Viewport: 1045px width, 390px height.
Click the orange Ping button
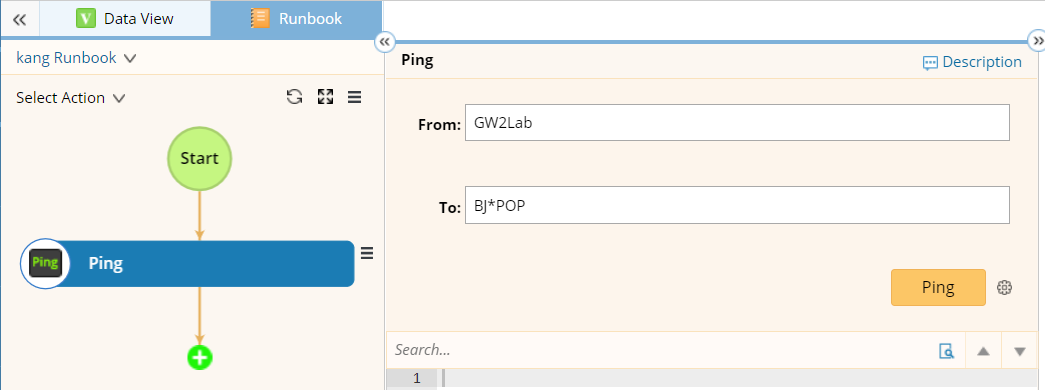(938, 287)
